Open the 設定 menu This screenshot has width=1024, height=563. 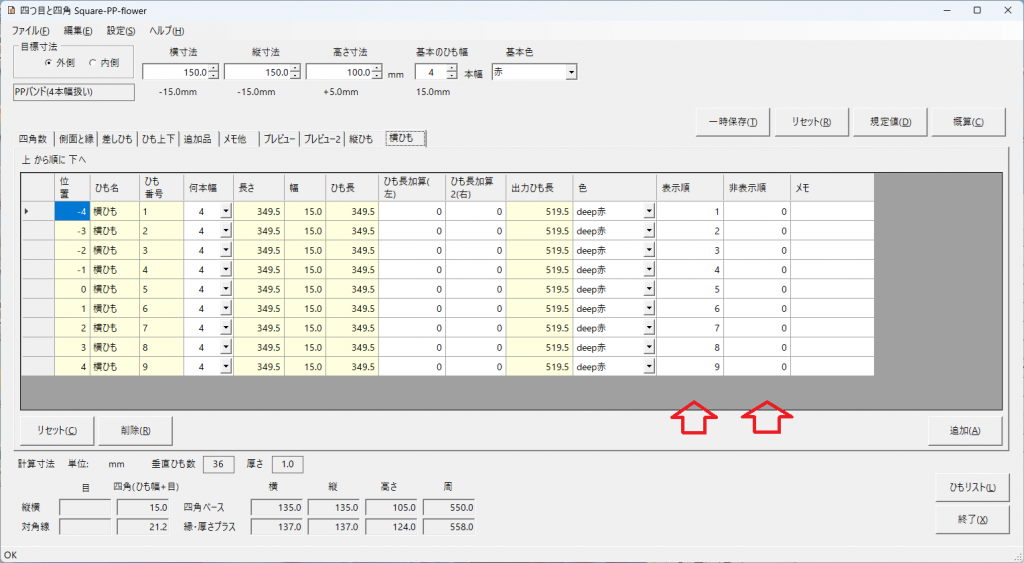pyautogui.click(x=120, y=31)
